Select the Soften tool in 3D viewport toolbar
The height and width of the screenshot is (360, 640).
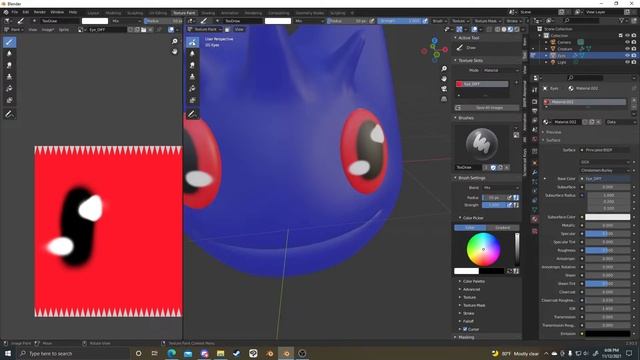(193, 53)
